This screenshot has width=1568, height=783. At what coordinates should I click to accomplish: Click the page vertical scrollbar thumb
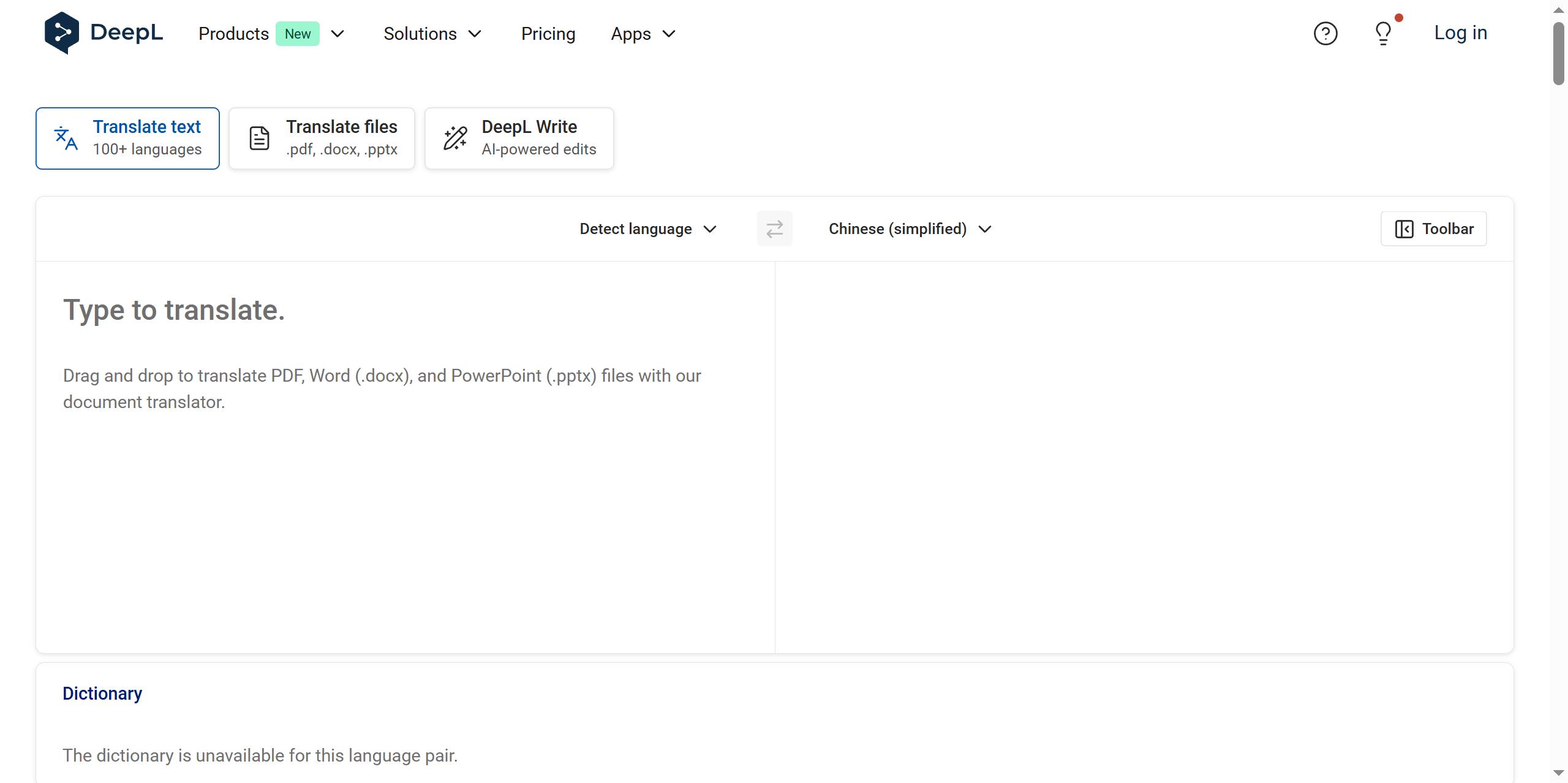[x=1558, y=55]
